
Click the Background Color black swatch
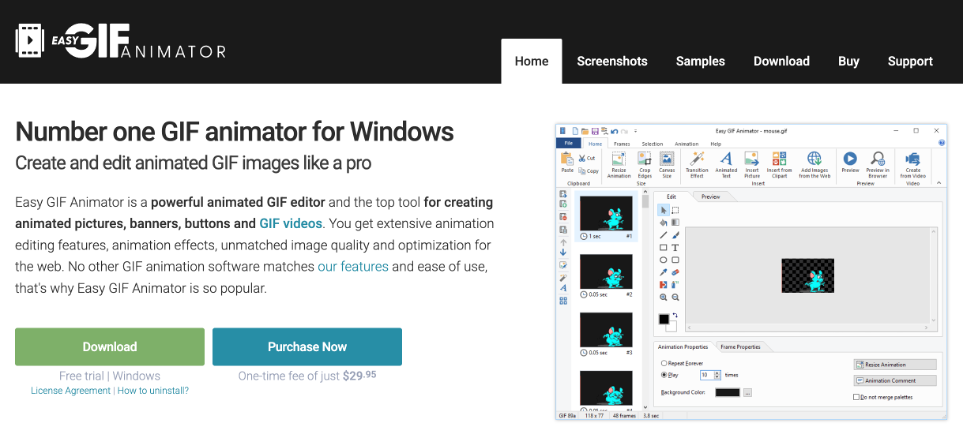[727, 392]
